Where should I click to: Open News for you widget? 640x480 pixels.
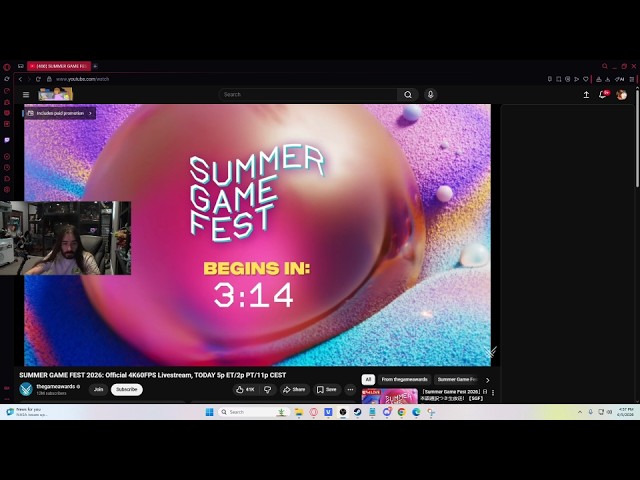(x=27, y=412)
